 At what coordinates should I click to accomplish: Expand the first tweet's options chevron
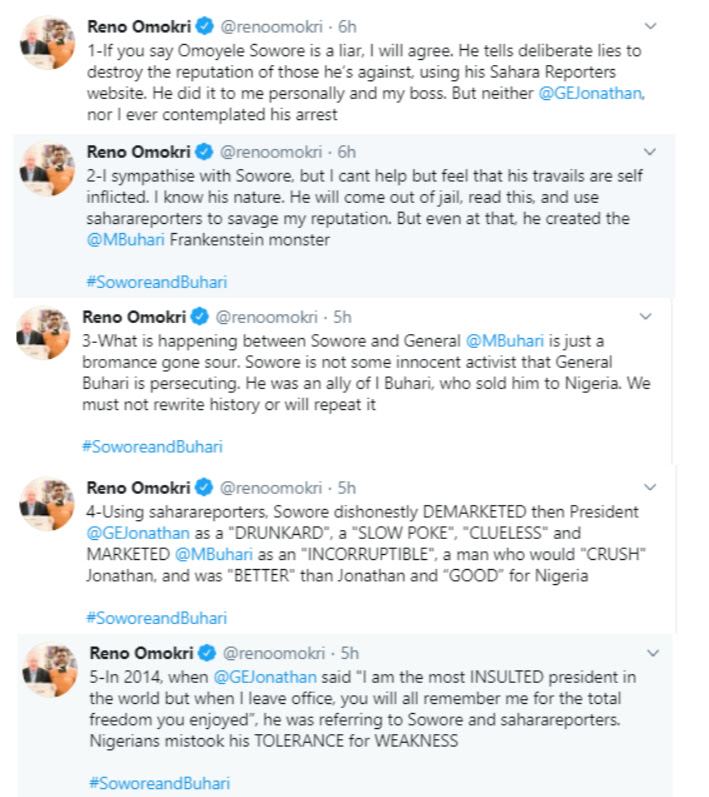tap(650, 26)
